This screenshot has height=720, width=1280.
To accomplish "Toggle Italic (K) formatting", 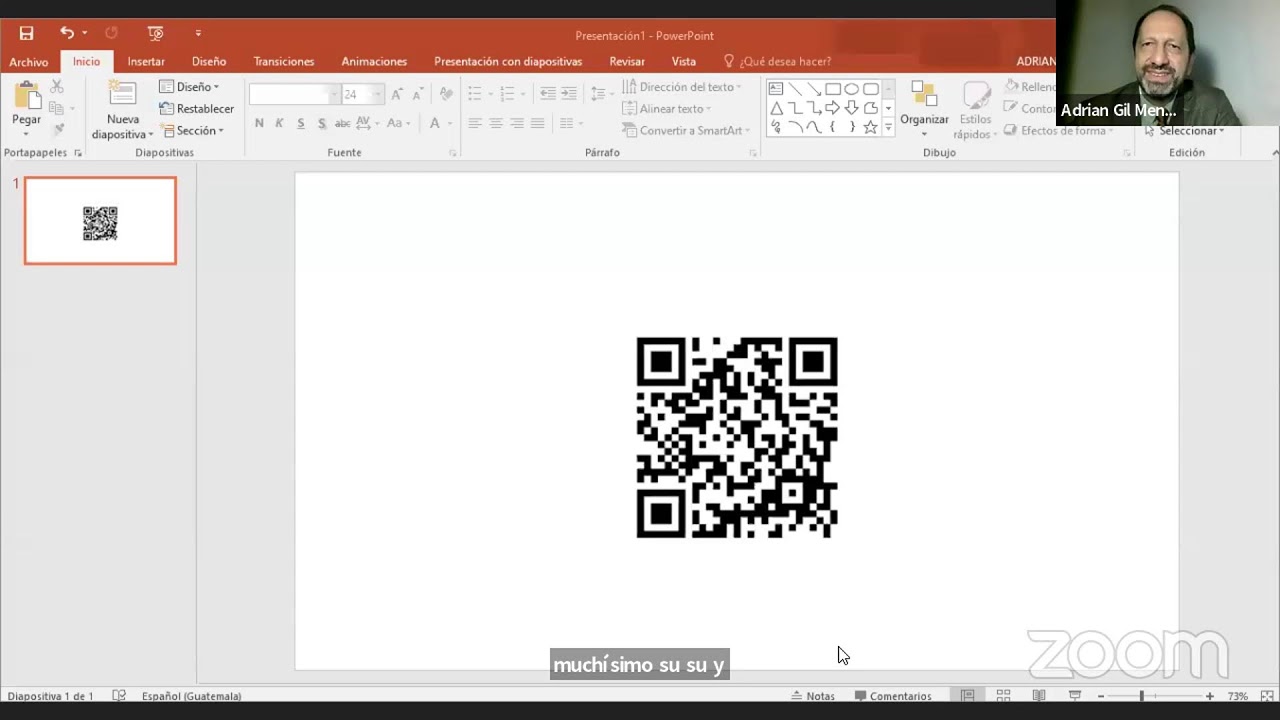I will click(280, 123).
